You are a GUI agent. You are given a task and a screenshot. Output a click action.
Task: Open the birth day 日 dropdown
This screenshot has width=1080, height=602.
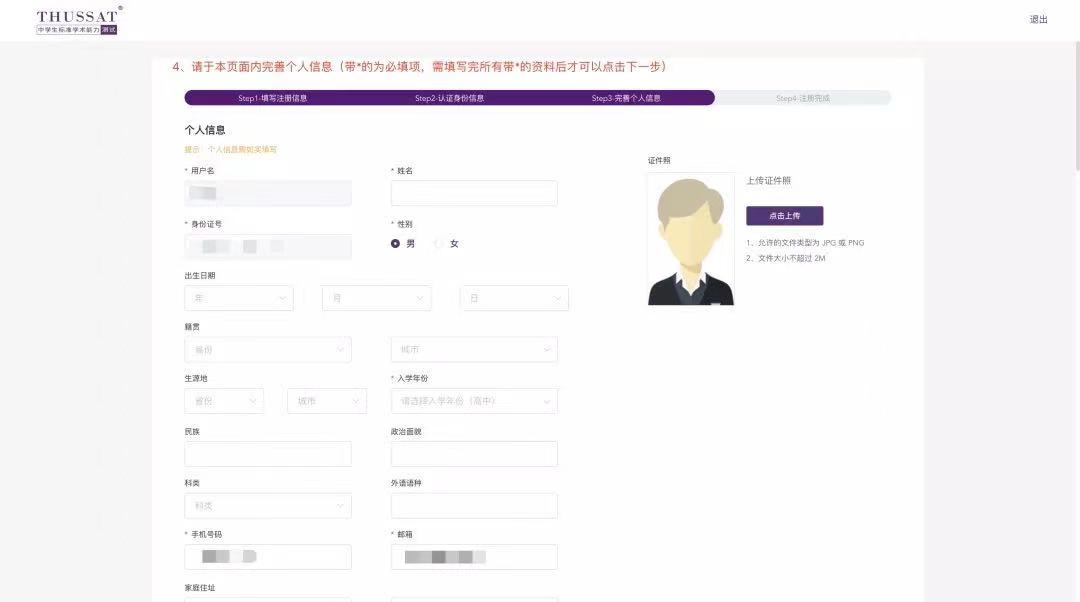515,298
